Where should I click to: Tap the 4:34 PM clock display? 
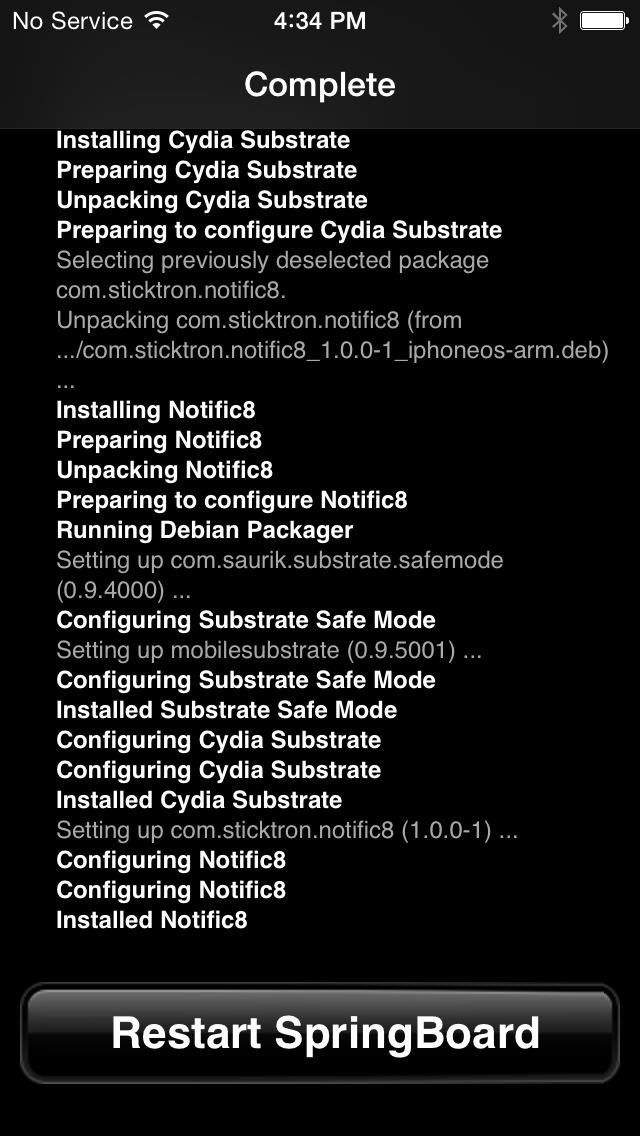(319, 20)
